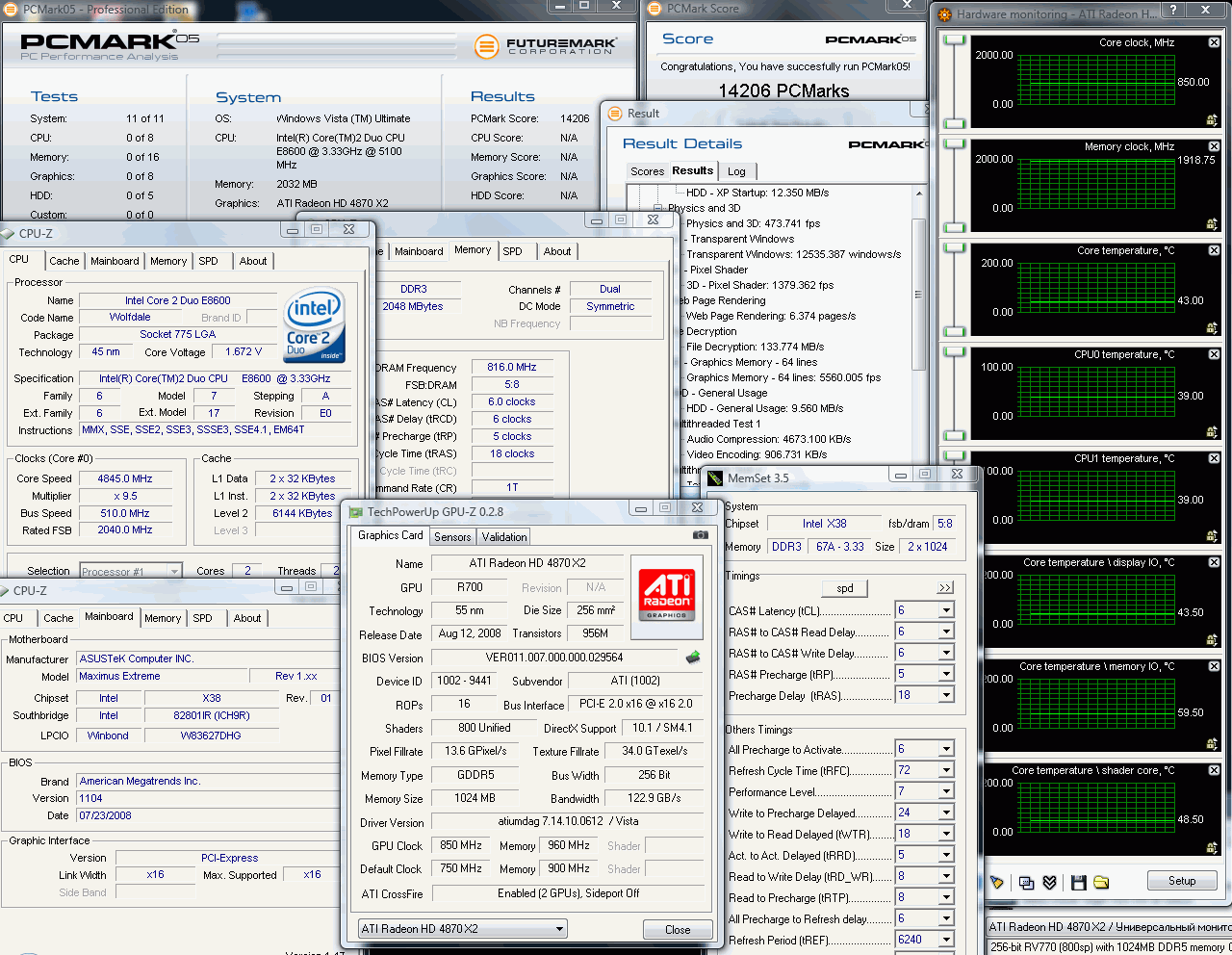Click the Core Speed 4845.0 MHz value
Screen dimensions: 1232x955
(125, 478)
